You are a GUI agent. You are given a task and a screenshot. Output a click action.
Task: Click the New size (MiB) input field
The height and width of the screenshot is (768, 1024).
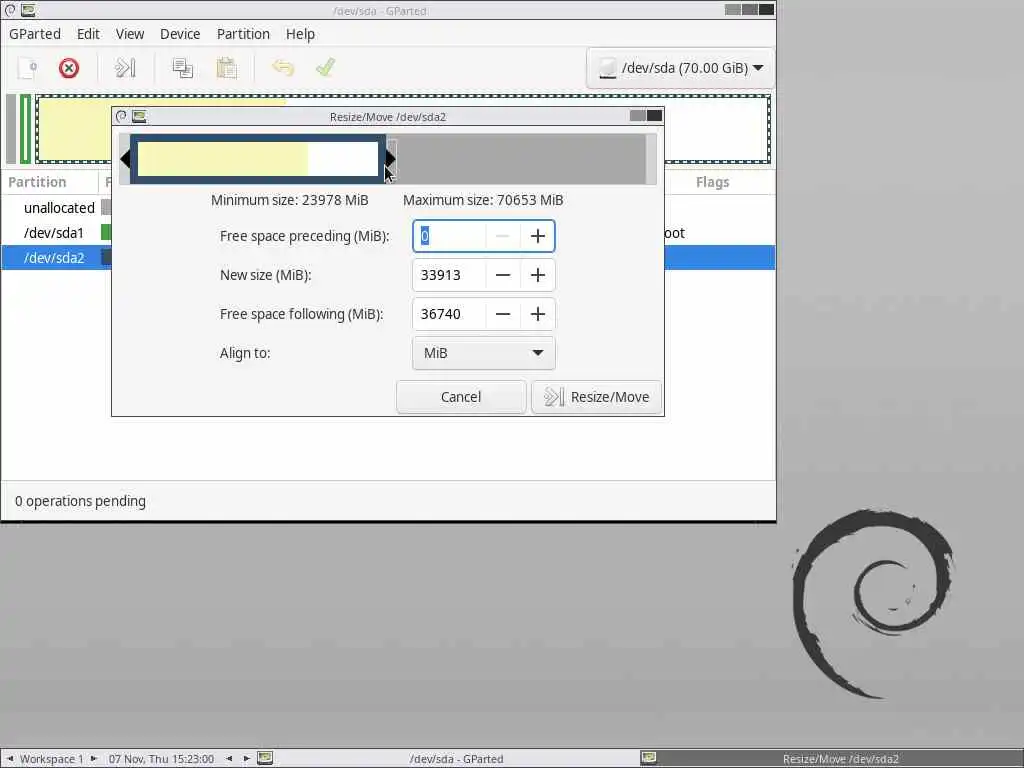[x=449, y=275]
